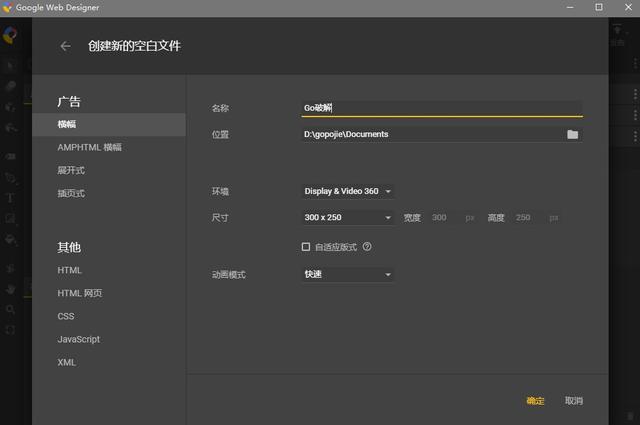
Task: Select 插页式 ad type
Action: (x=71, y=193)
